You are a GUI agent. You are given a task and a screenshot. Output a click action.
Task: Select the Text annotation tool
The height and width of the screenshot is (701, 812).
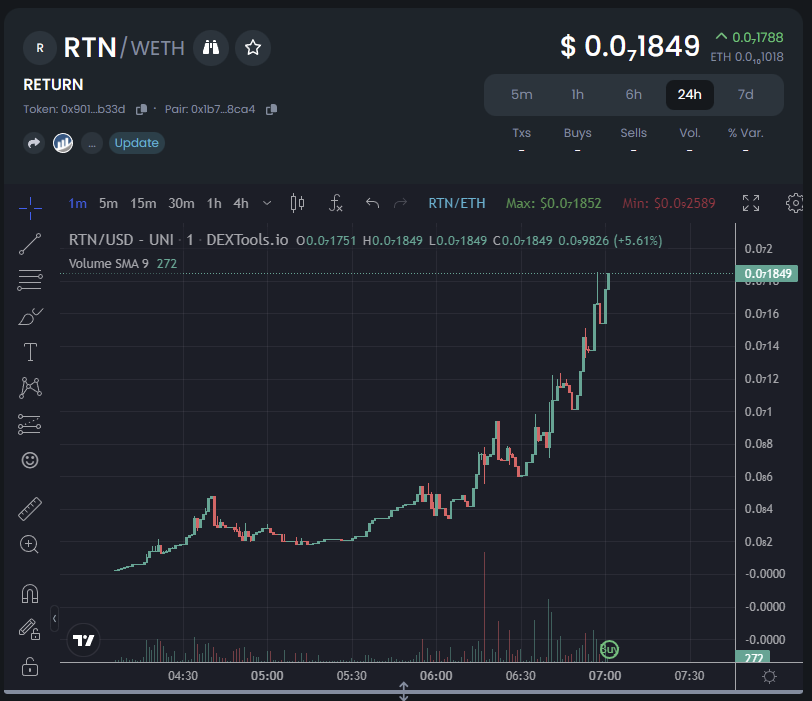tap(30, 352)
